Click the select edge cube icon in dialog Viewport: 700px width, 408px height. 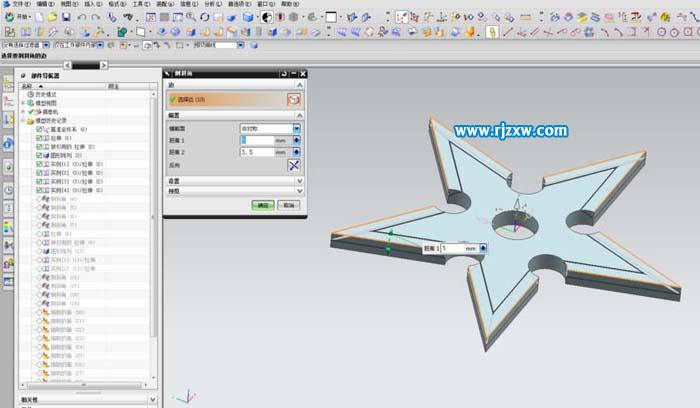click(x=294, y=100)
